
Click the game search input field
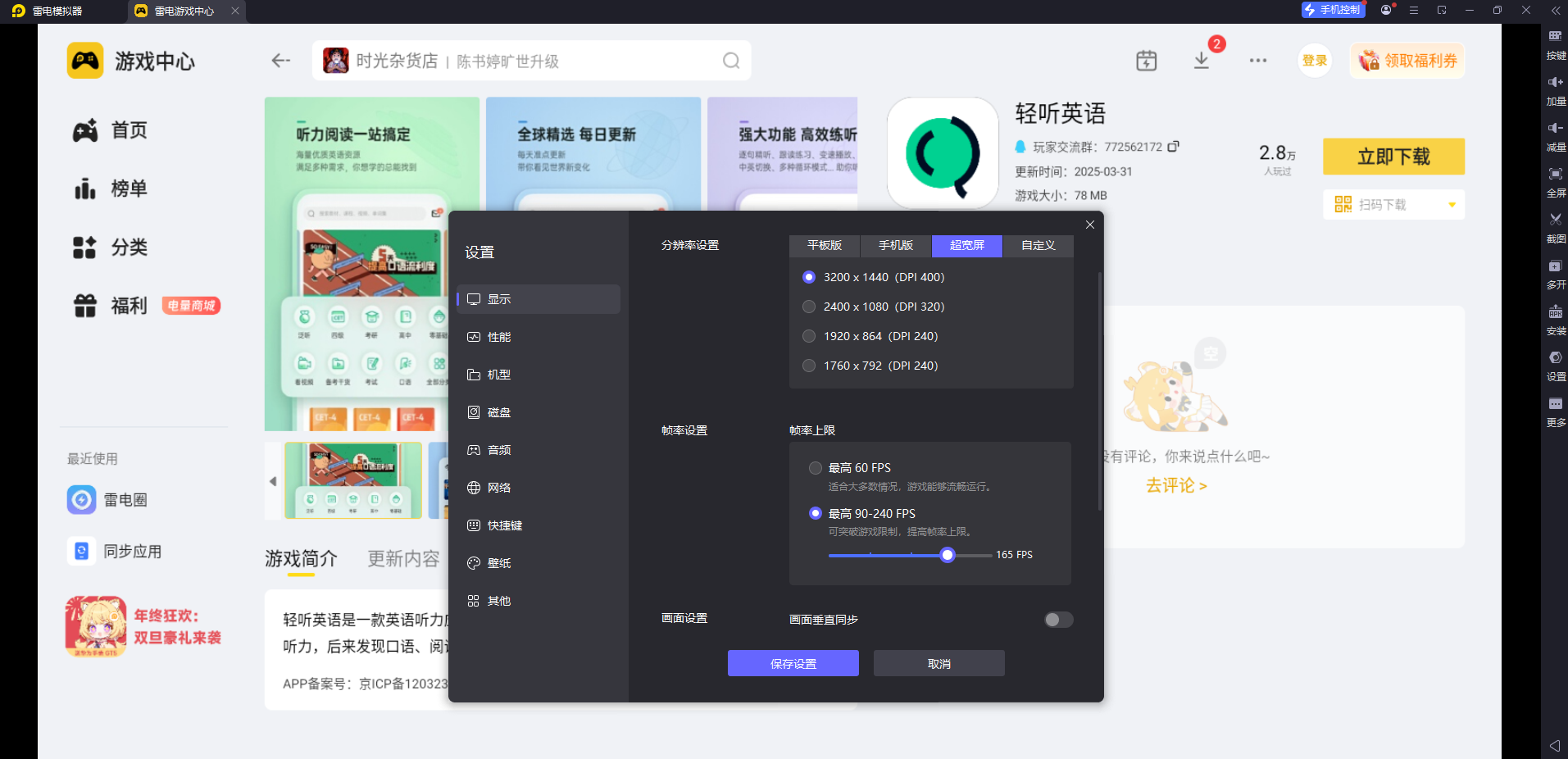[531, 61]
